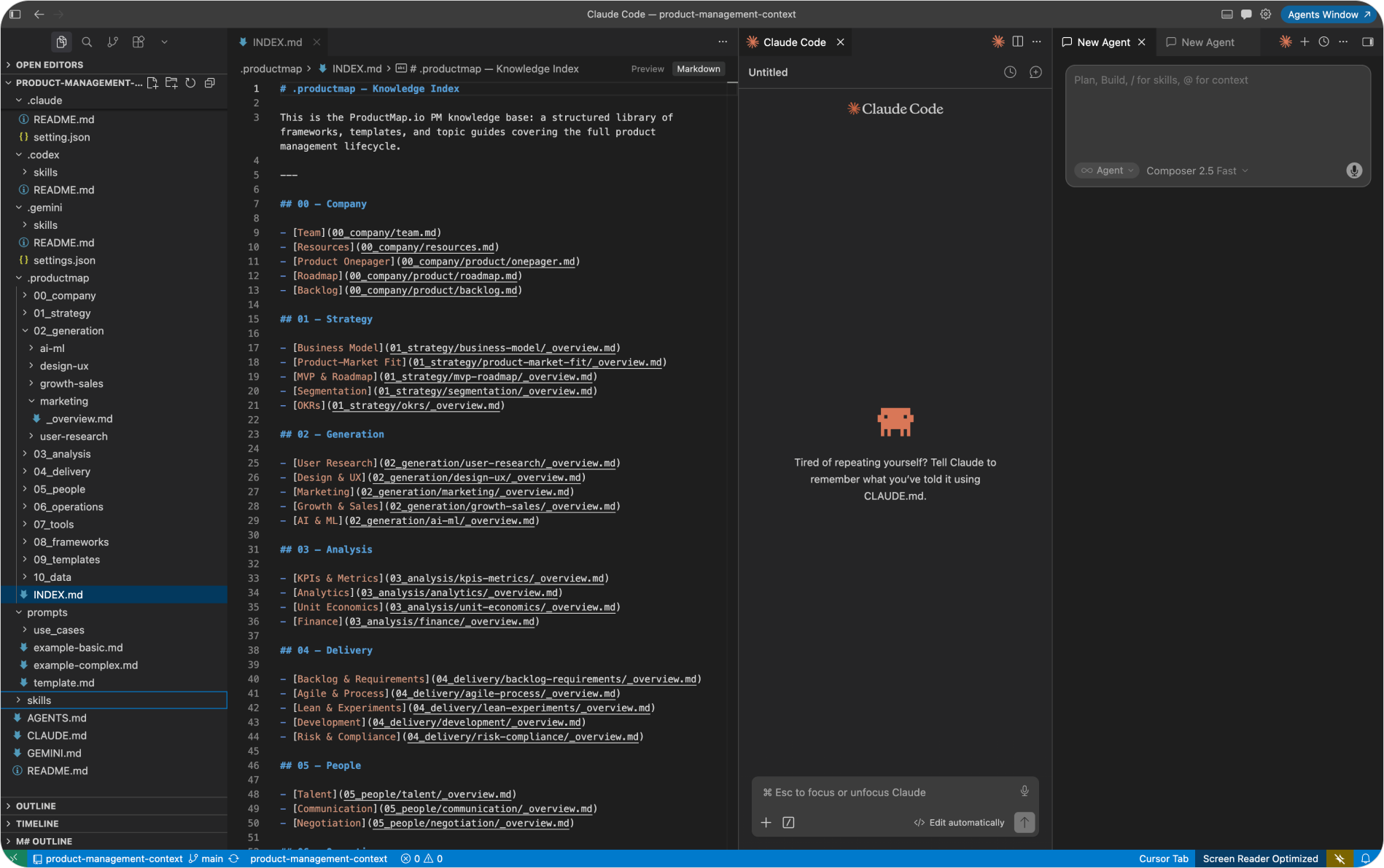Viewport: 1384px width, 868px height.
Task: Add a new agent chat
Action: click(1305, 42)
